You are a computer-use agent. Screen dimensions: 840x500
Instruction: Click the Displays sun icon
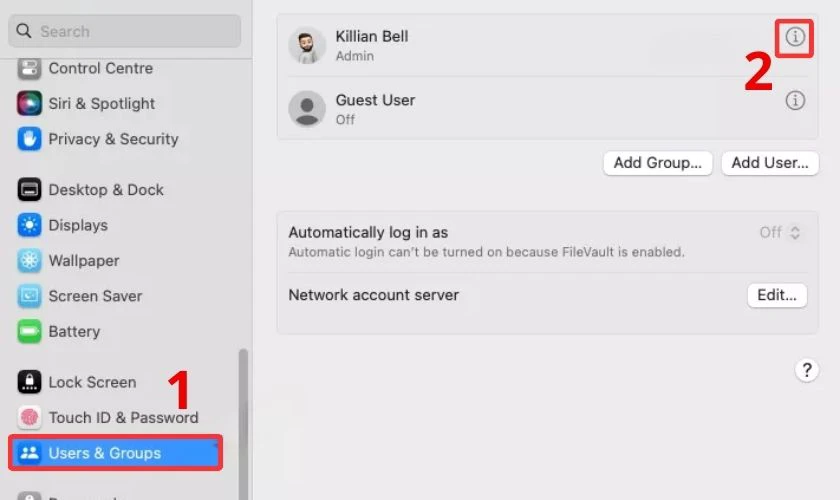29,225
